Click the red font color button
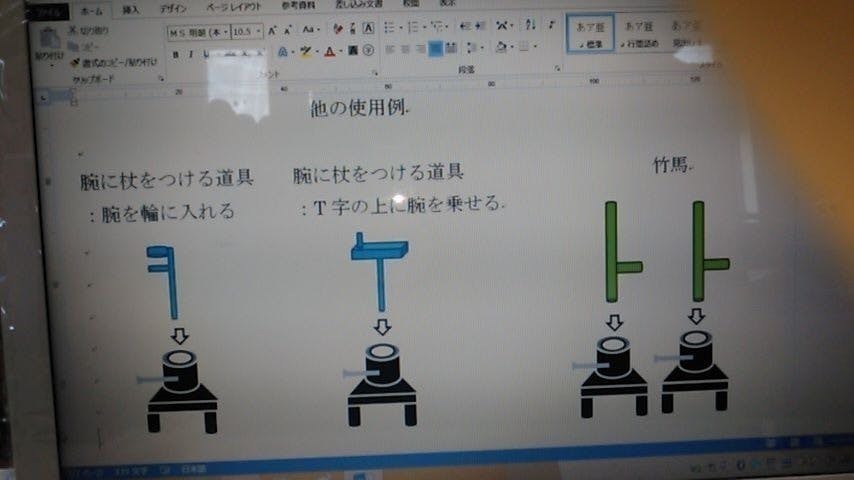Screen dimensions: 854x480 point(330,52)
